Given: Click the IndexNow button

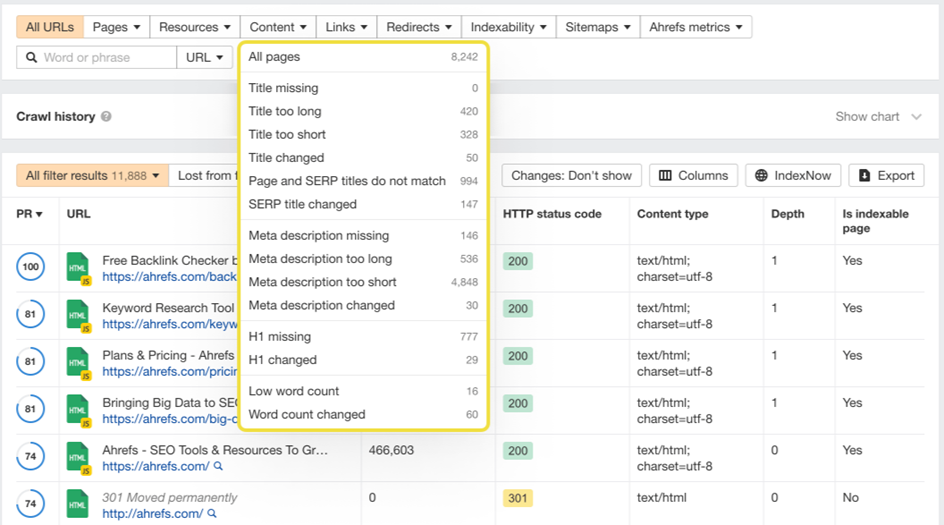Looking at the screenshot, I should [x=793, y=175].
